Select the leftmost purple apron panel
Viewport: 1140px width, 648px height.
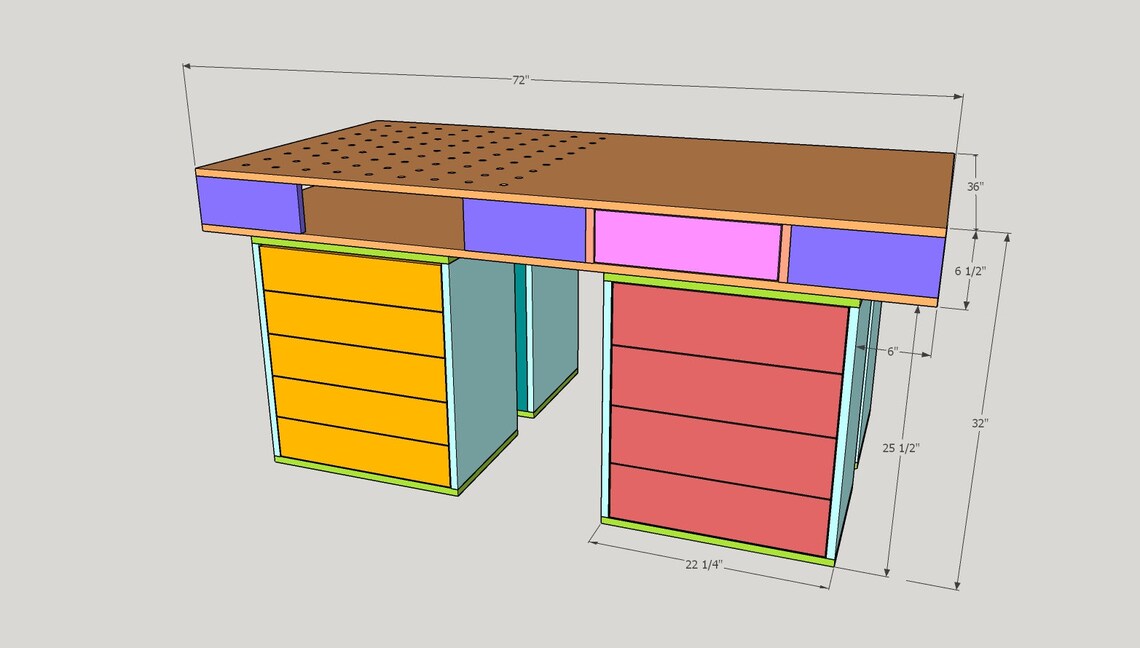247,203
